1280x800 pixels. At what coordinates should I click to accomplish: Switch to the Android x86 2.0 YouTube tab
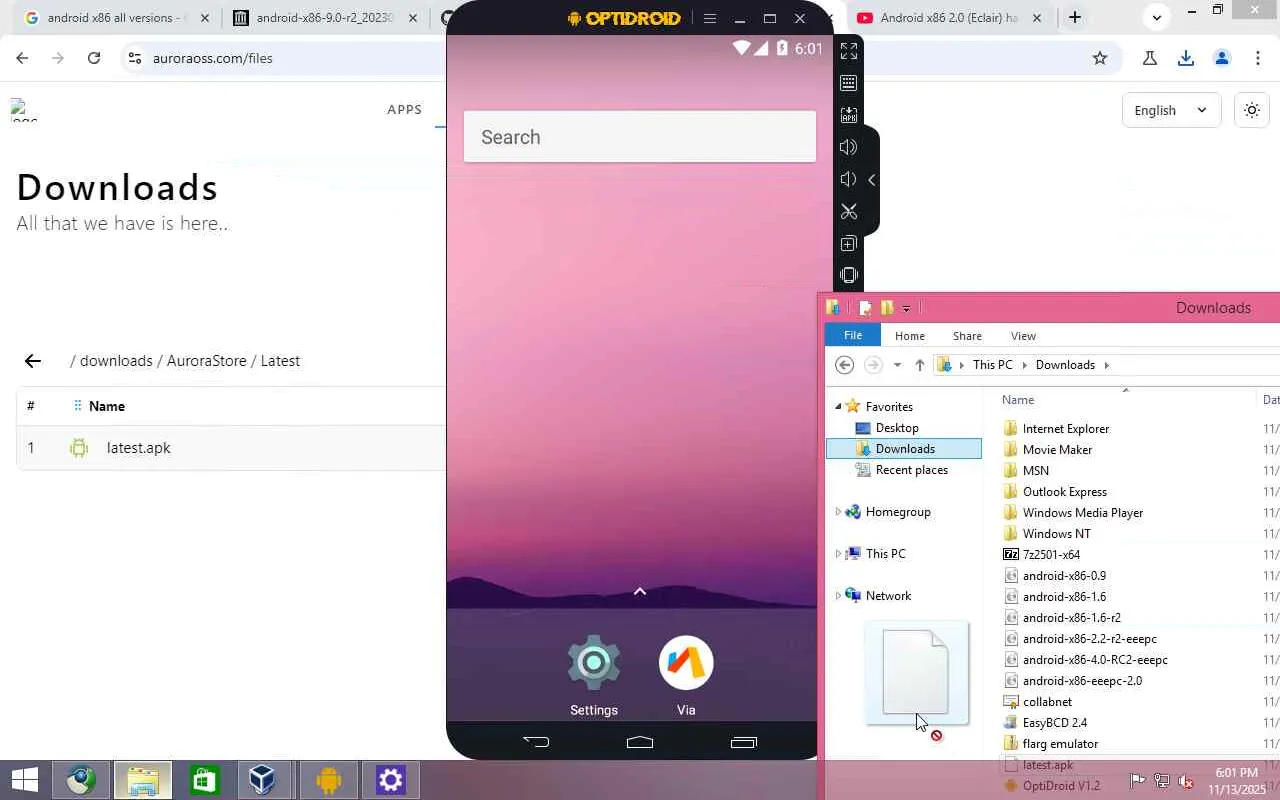point(950,18)
